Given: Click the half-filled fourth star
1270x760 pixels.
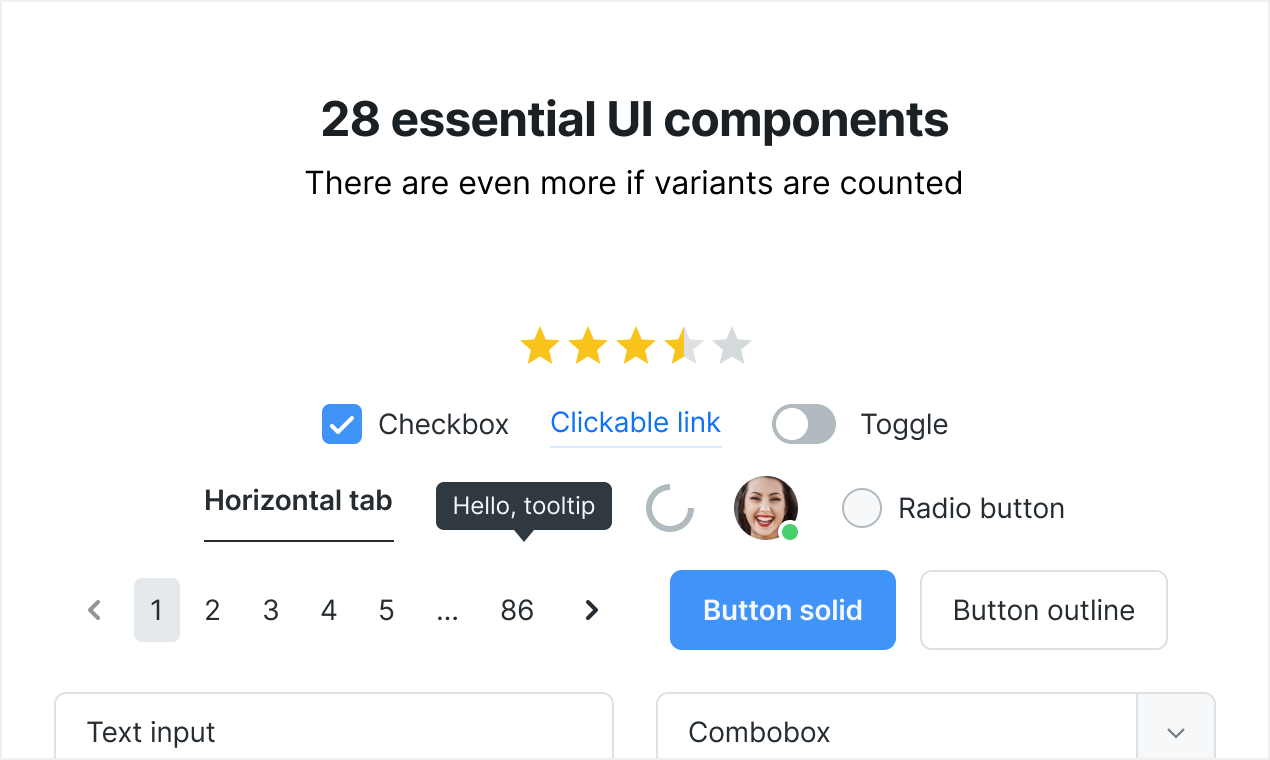Looking at the screenshot, I should (x=684, y=347).
